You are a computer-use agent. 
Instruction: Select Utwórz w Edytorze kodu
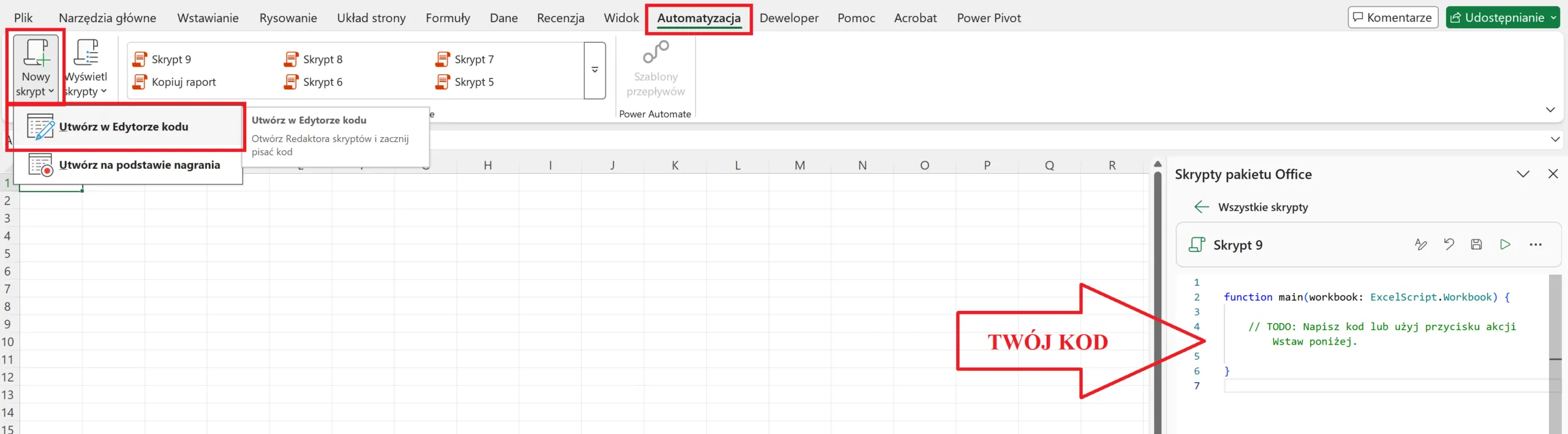tap(124, 127)
